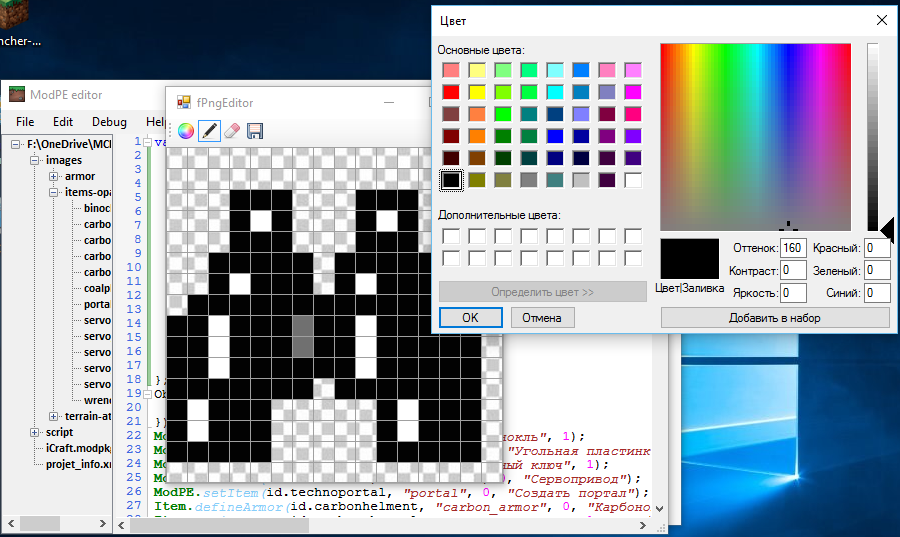Pick the white basic color swatch
The image size is (900, 537).
(633, 180)
